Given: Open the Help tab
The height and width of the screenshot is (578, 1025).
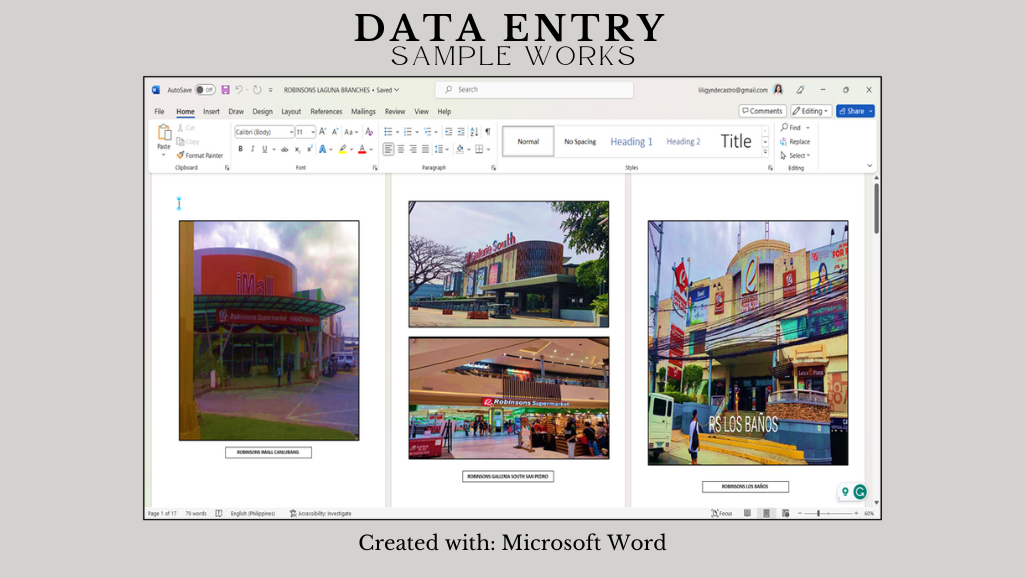Looking at the screenshot, I should click(445, 112).
